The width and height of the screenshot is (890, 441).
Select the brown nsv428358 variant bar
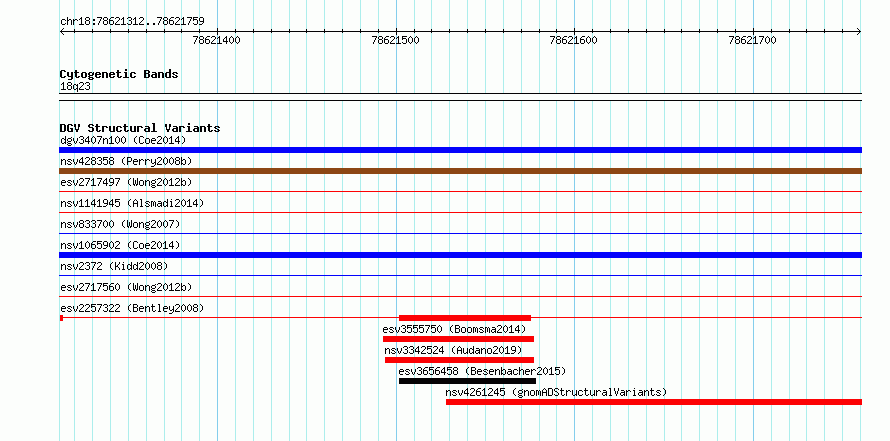pos(460,171)
